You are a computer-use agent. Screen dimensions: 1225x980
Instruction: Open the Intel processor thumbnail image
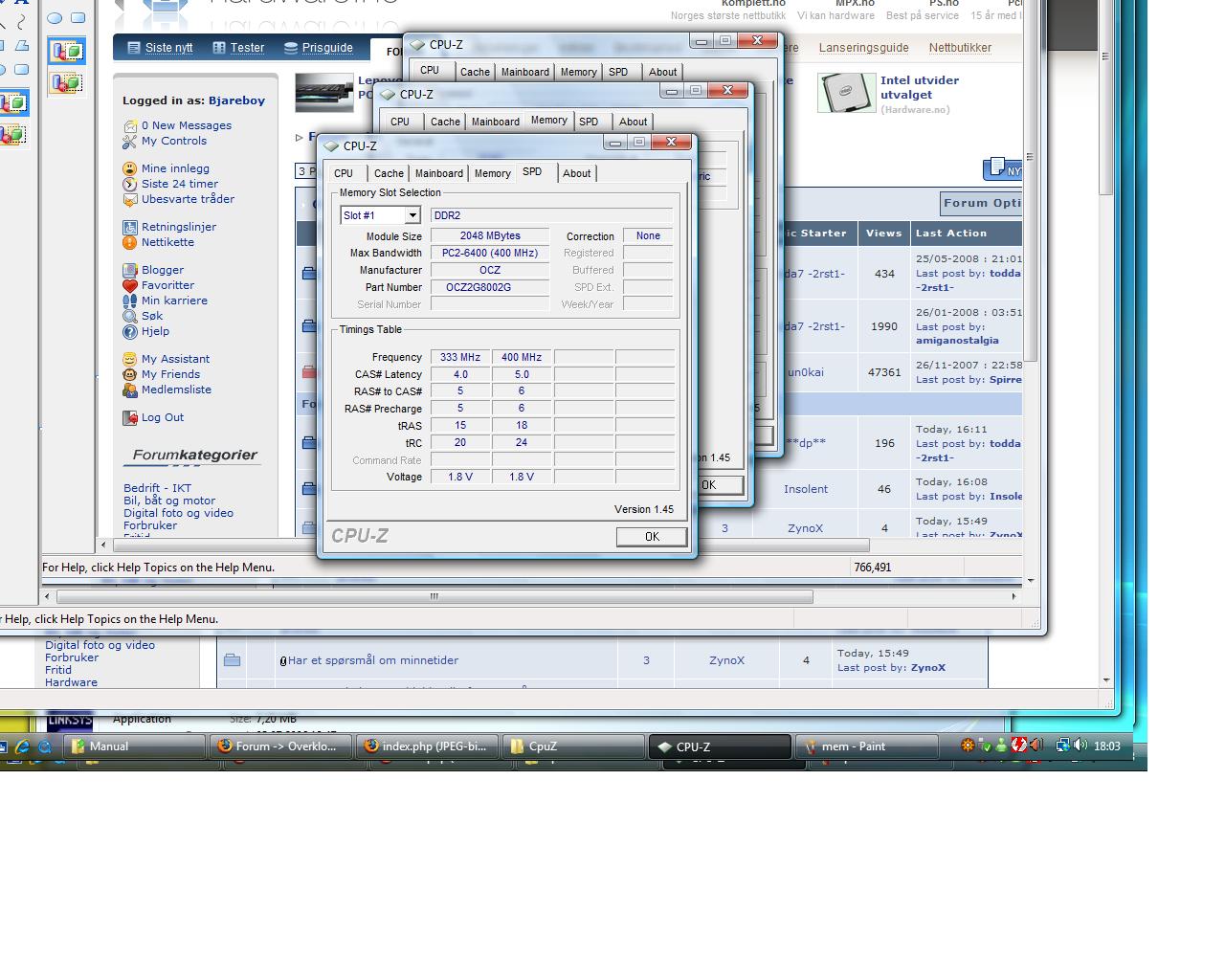[846, 93]
